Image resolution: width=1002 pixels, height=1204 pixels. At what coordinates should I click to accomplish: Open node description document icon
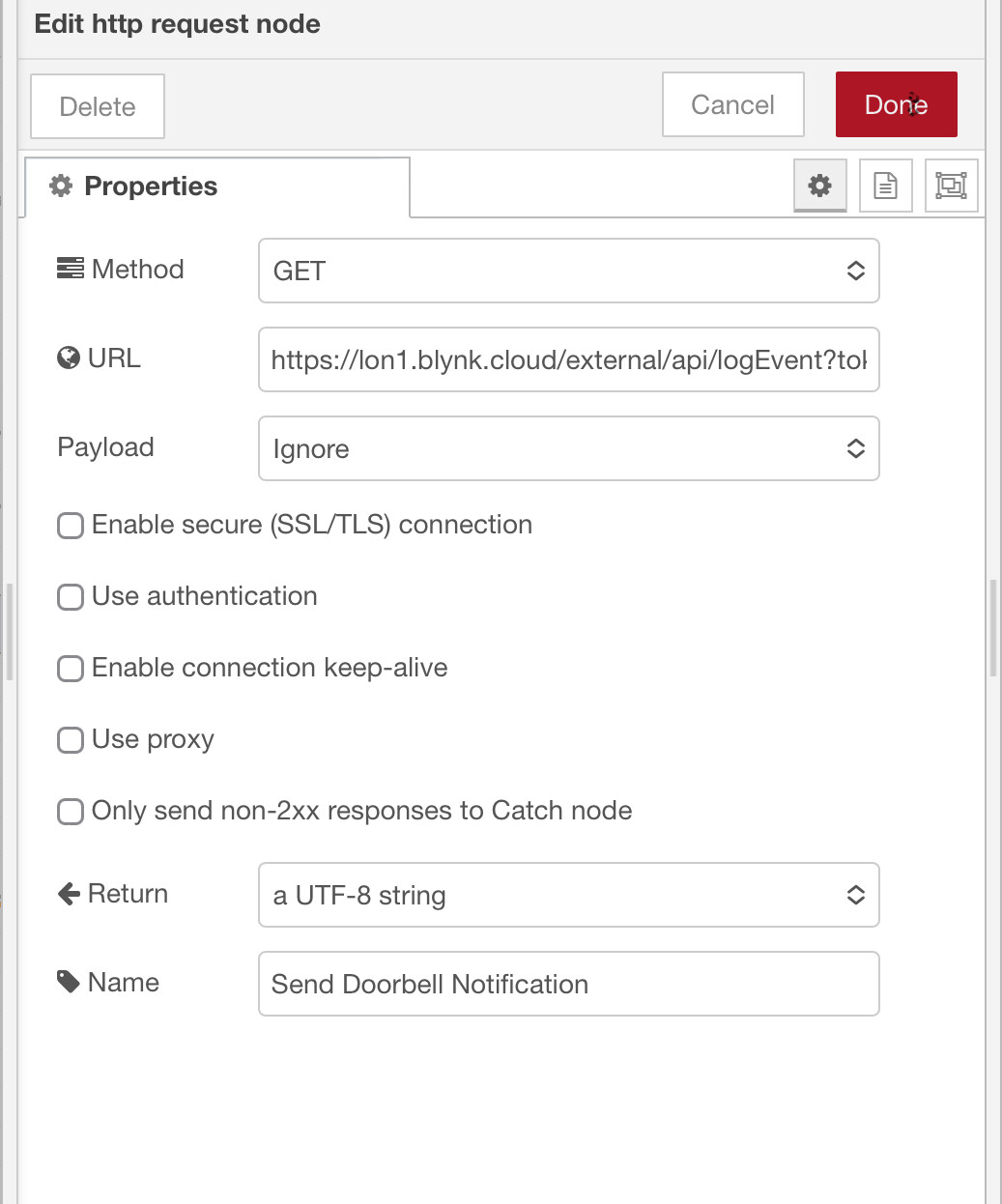pos(885,186)
